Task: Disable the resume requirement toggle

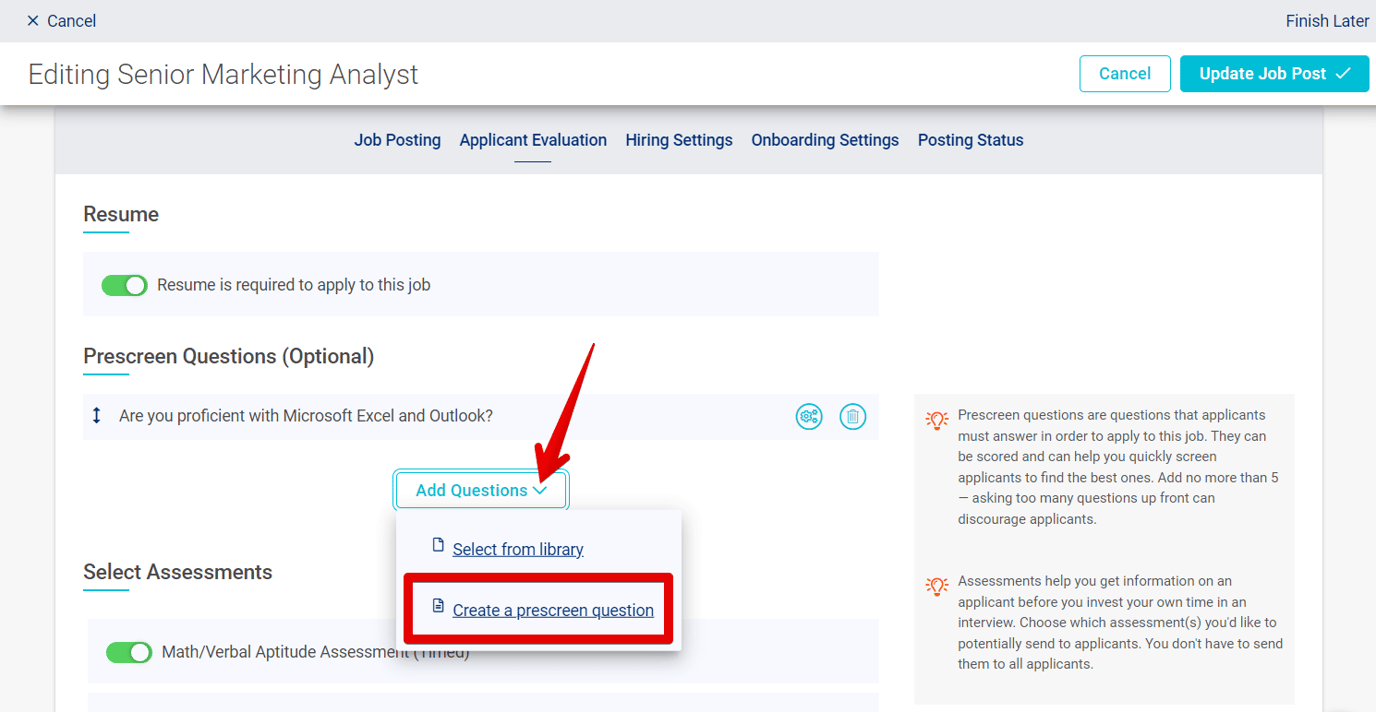Action: coord(124,284)
